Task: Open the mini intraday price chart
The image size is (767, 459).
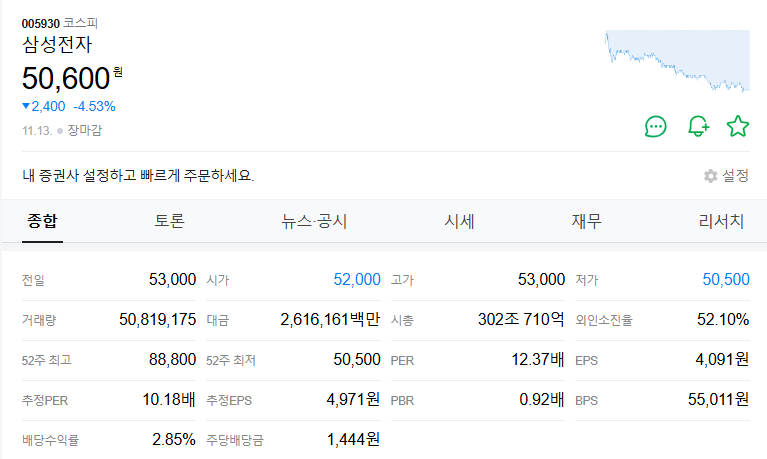Action: 677,61
